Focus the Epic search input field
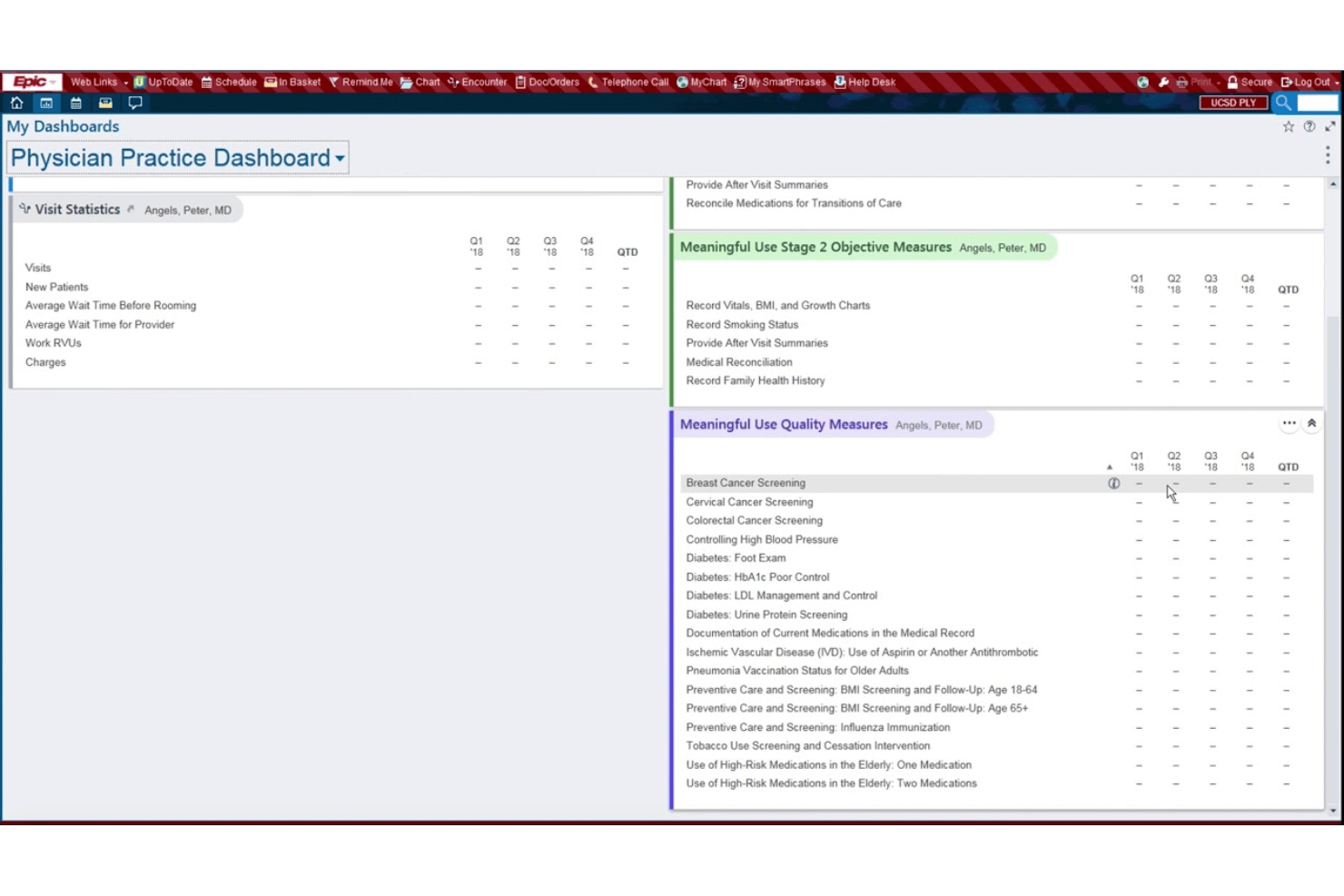1344x896 pixels. coord(1318,103)
